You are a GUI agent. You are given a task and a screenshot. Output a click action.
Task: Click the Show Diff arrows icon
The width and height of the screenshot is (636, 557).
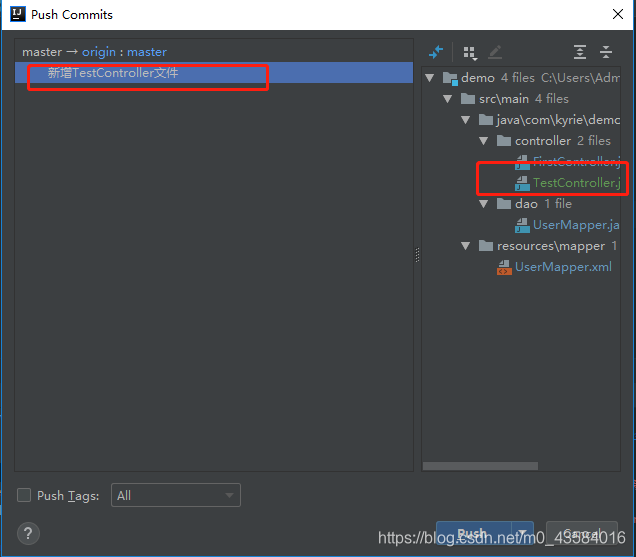tap(436, 52)
